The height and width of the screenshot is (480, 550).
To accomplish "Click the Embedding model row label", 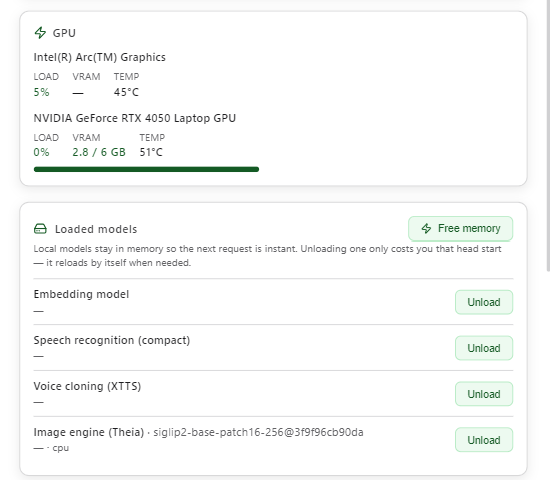I will tap(81, 294).
